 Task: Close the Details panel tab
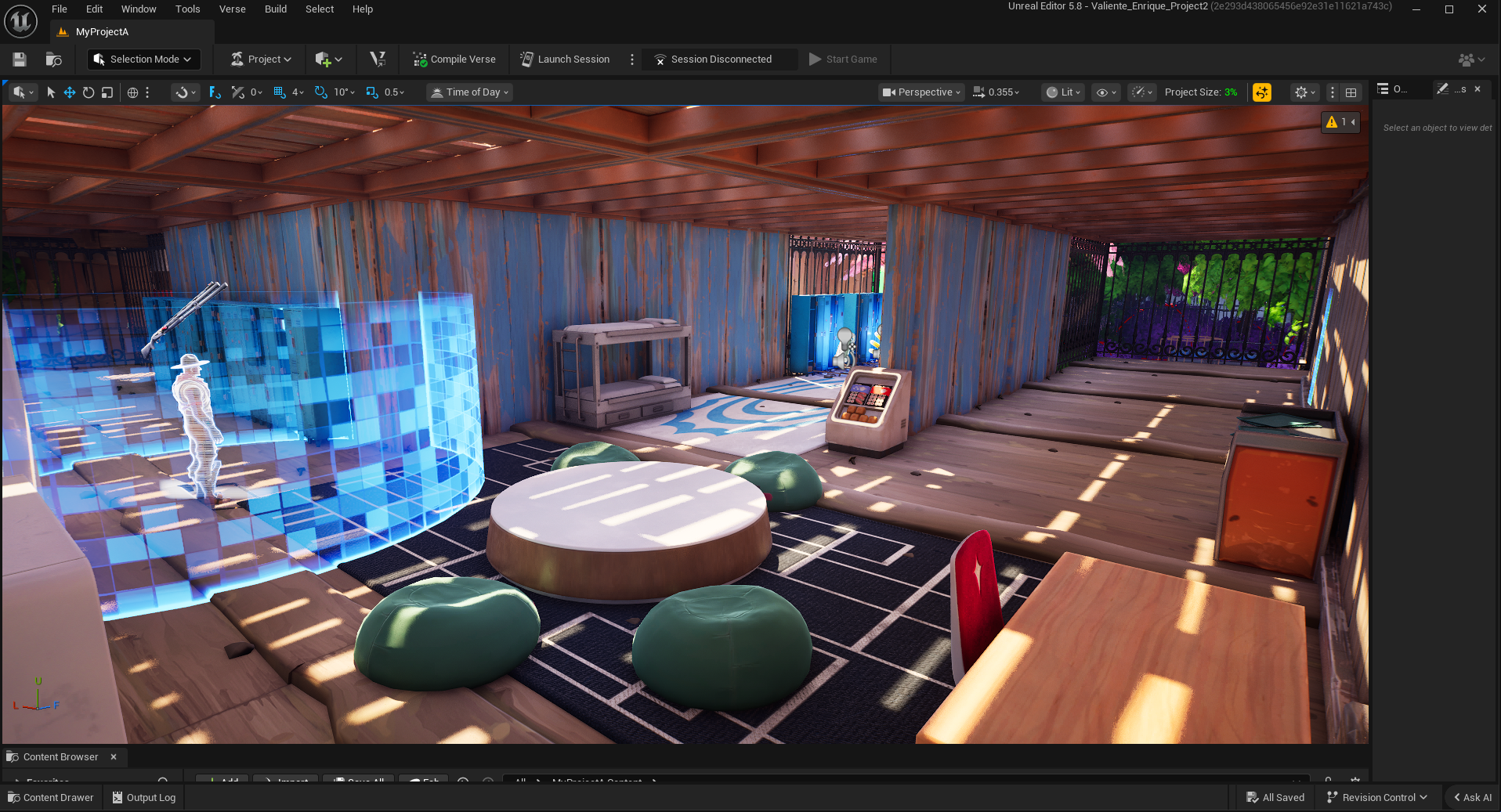pos(1477,89)
